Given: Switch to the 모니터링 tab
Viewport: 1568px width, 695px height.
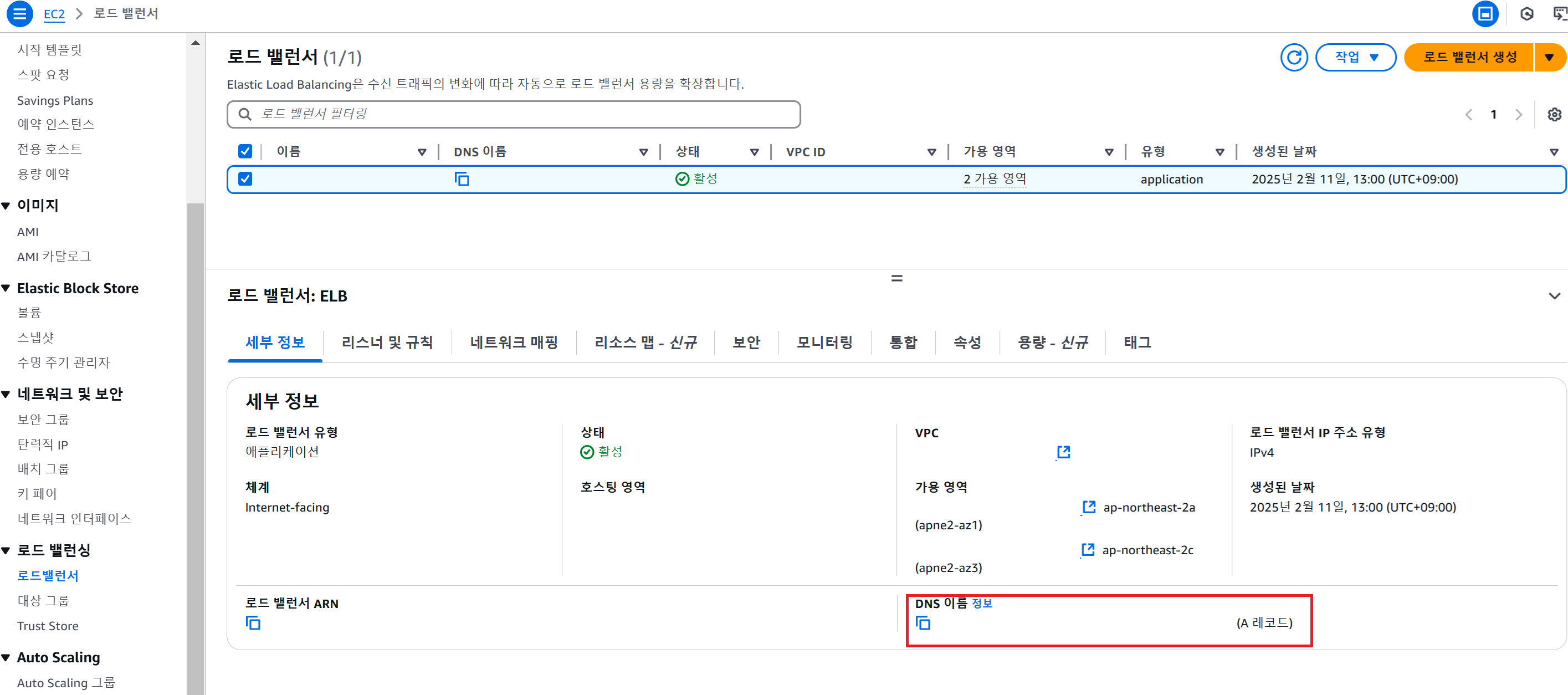Looking at the screenshot, I should tap(824, 343).
